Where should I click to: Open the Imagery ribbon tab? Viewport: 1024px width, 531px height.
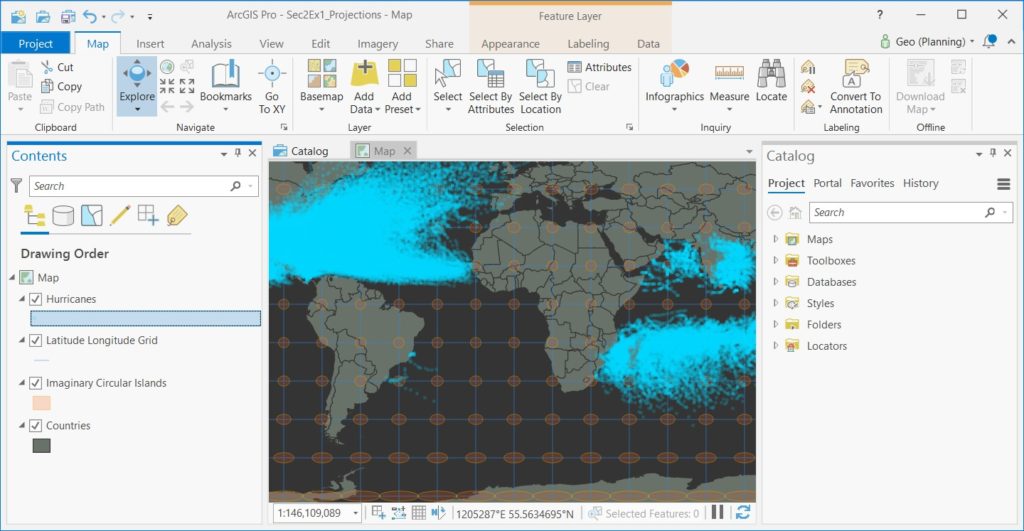tap(377, 44)
